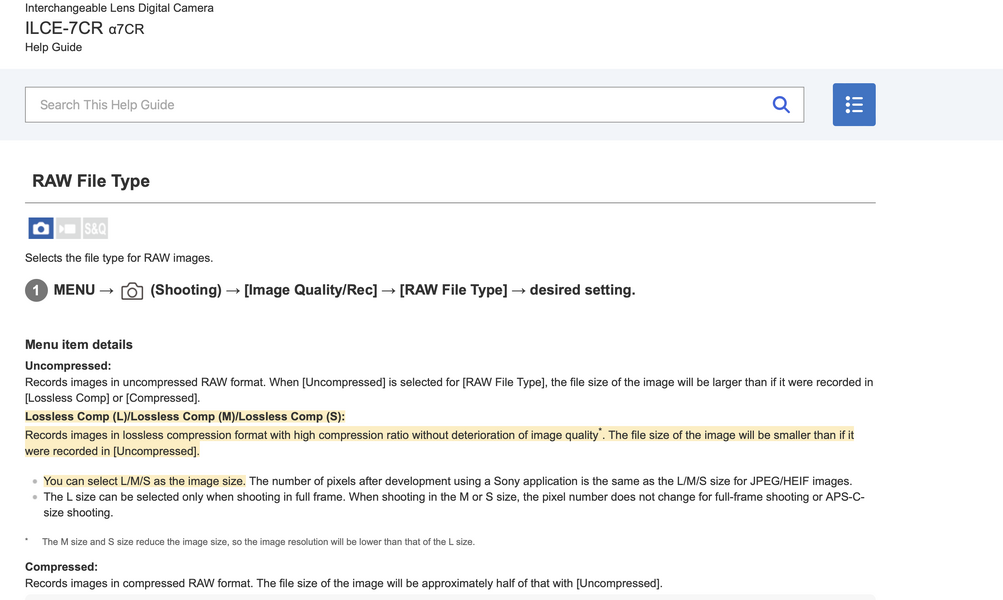Focus the Search This Help Guide field
Image resolution: width=1003 pixels, height=600 pixels.
click(400, 105)
